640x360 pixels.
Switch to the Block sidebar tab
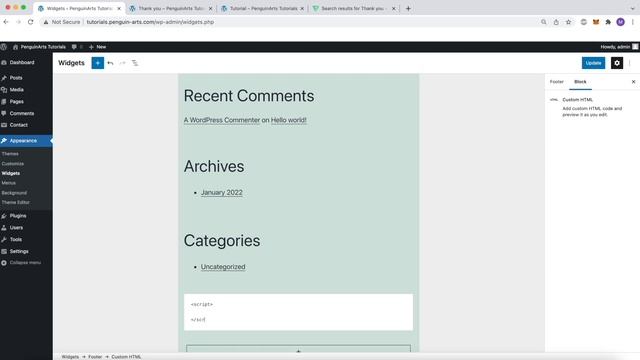click(x=580, y=82)
